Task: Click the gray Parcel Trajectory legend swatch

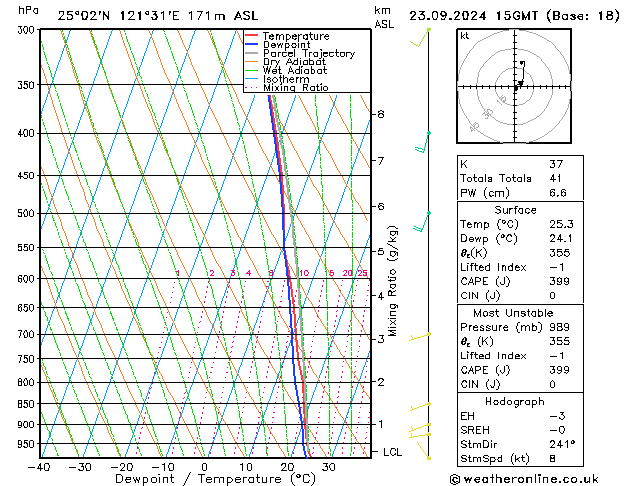Action: click(251, 53)
